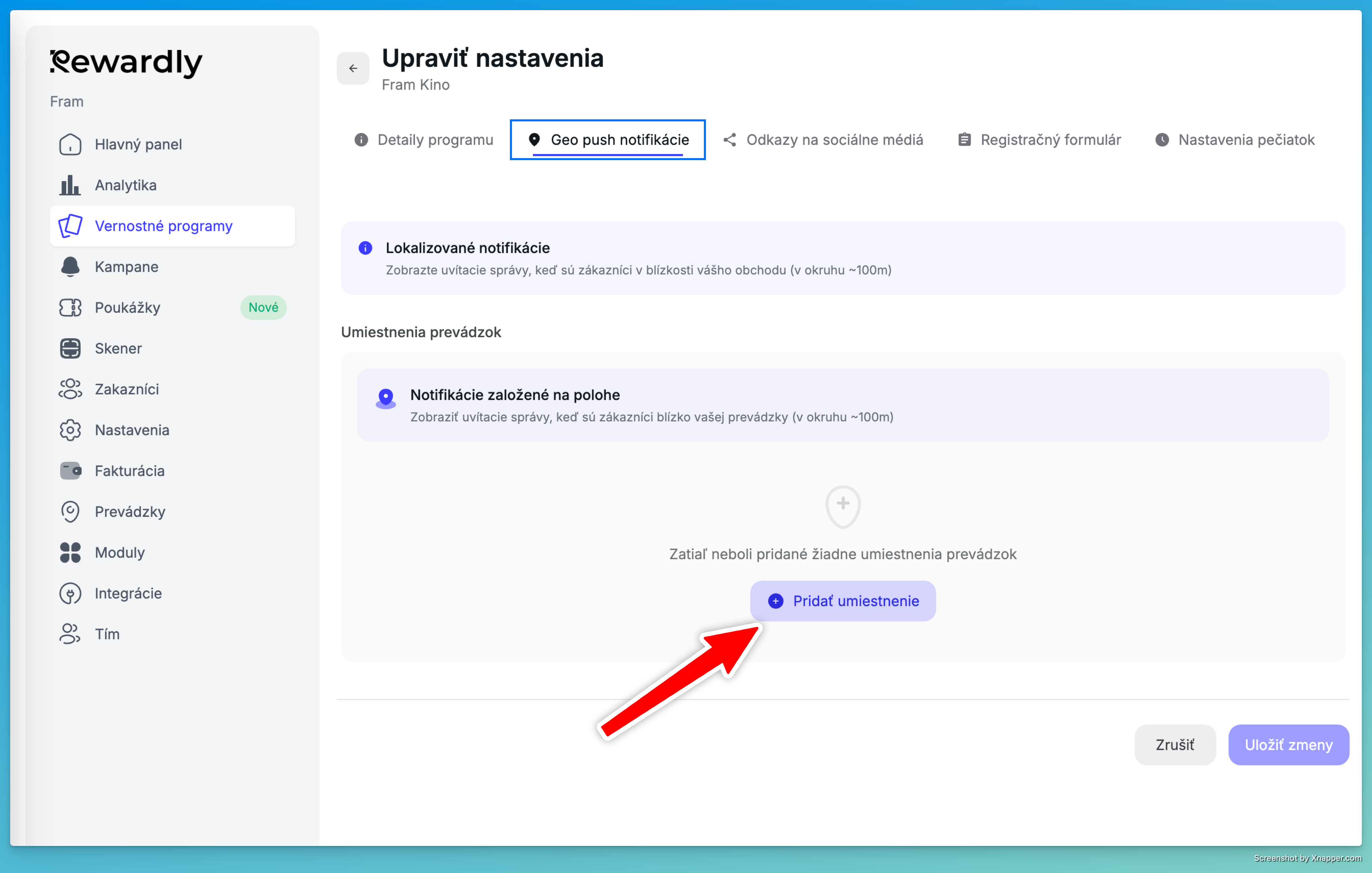Click the Fakturácia wallet icon
The height and width of the screenshot is (873, 1372).
click(70, 471)
